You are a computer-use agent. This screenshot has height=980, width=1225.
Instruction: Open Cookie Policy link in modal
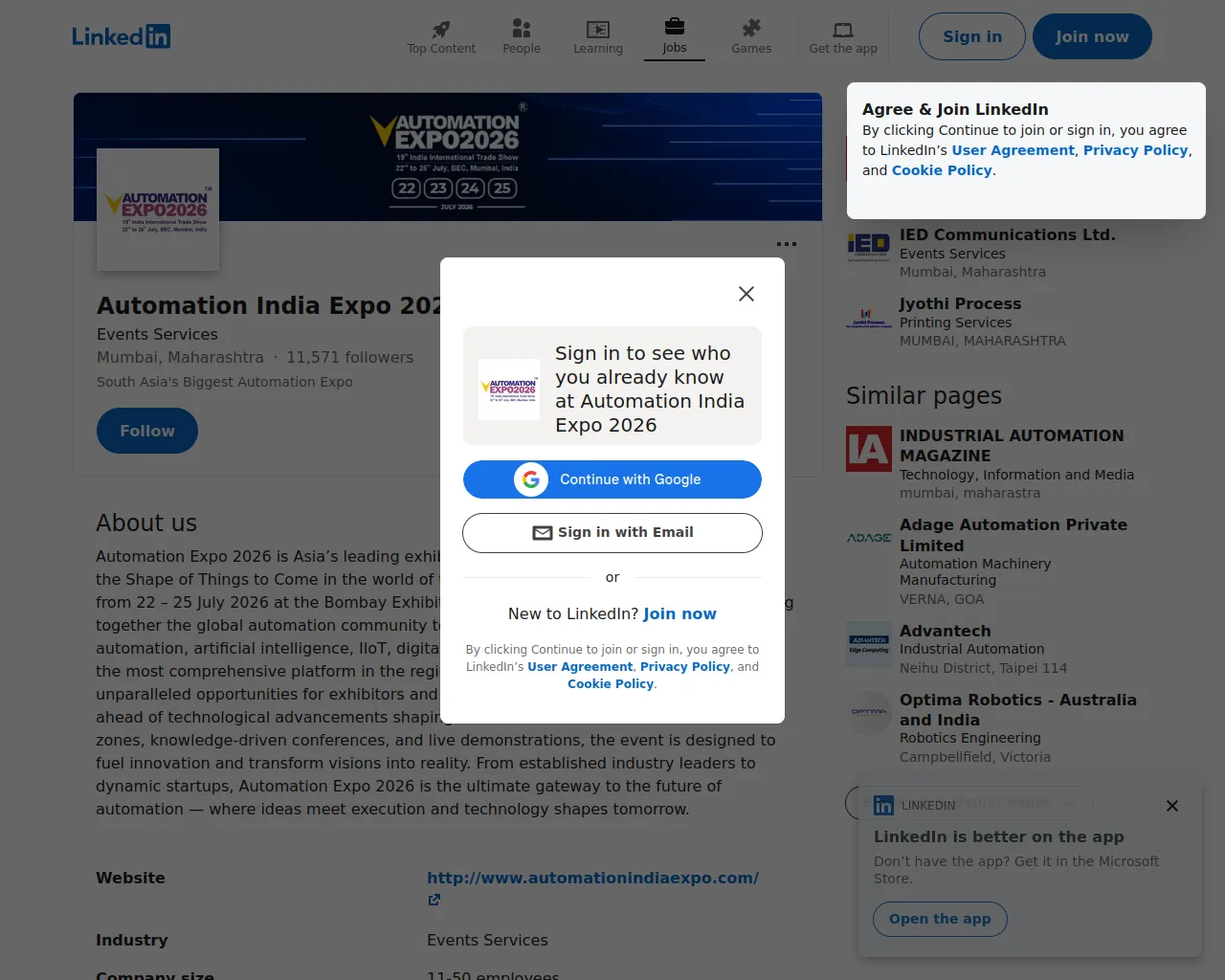(611, 684)
